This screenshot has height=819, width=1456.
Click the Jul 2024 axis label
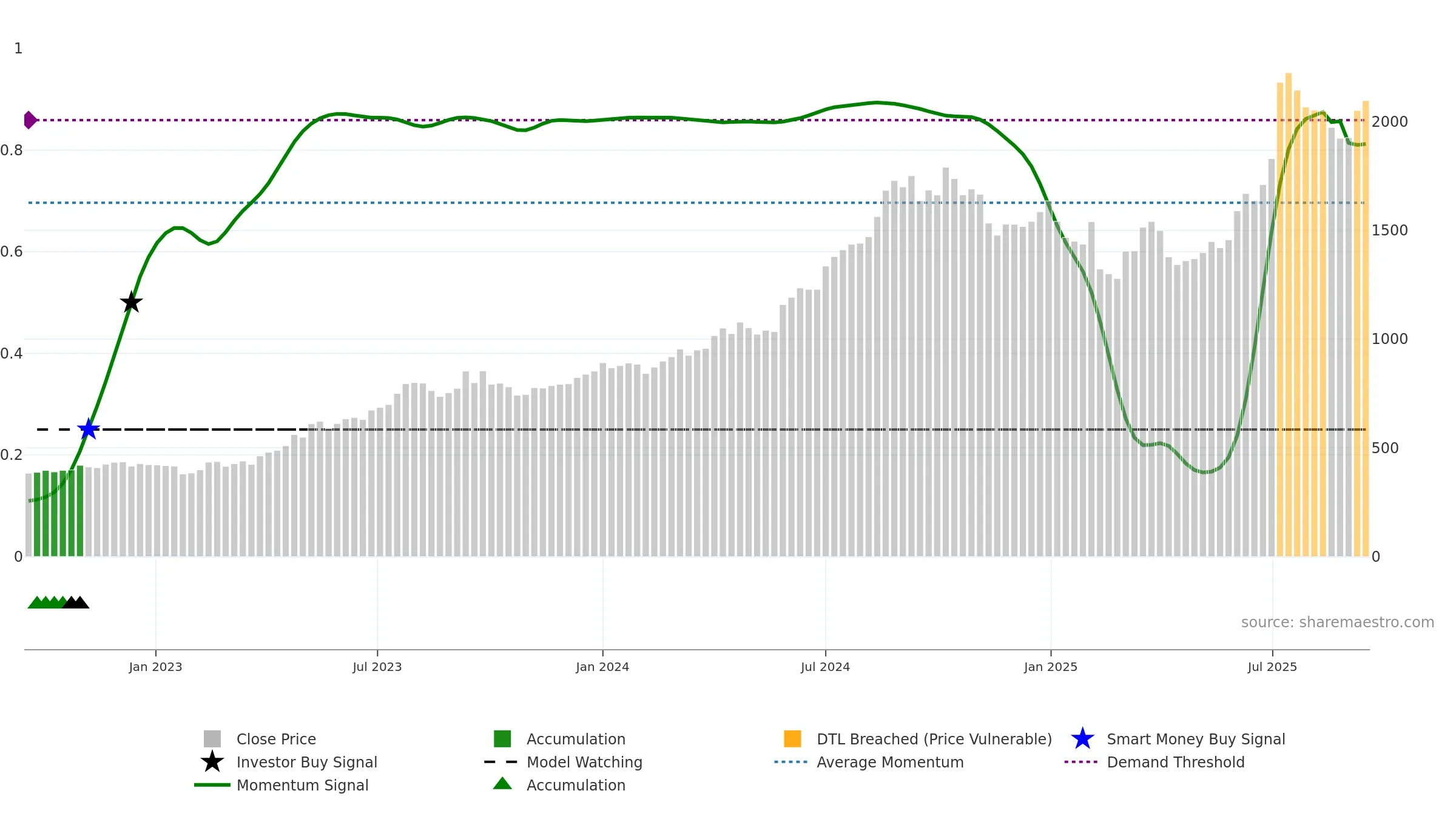(x=825, y=667)
